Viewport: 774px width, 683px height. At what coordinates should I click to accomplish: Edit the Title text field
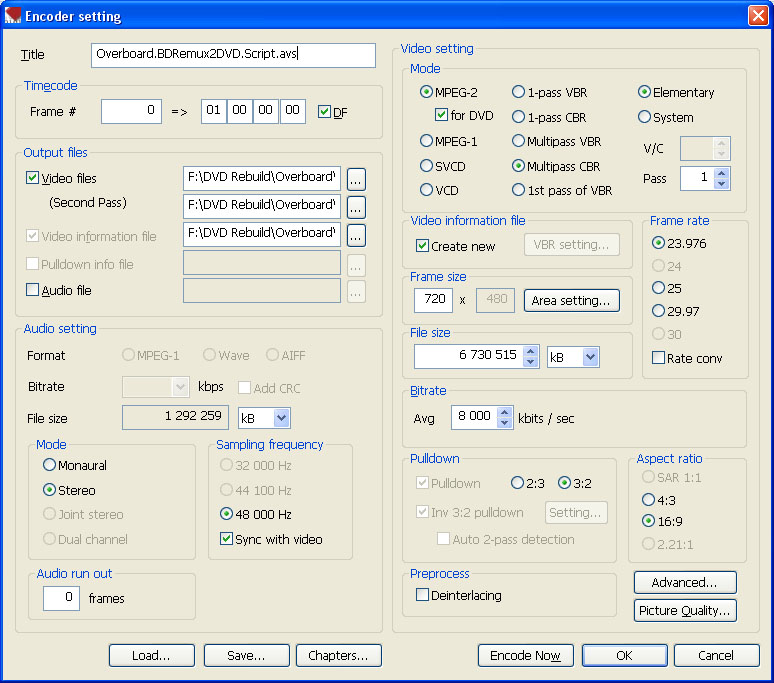[233, 55]
